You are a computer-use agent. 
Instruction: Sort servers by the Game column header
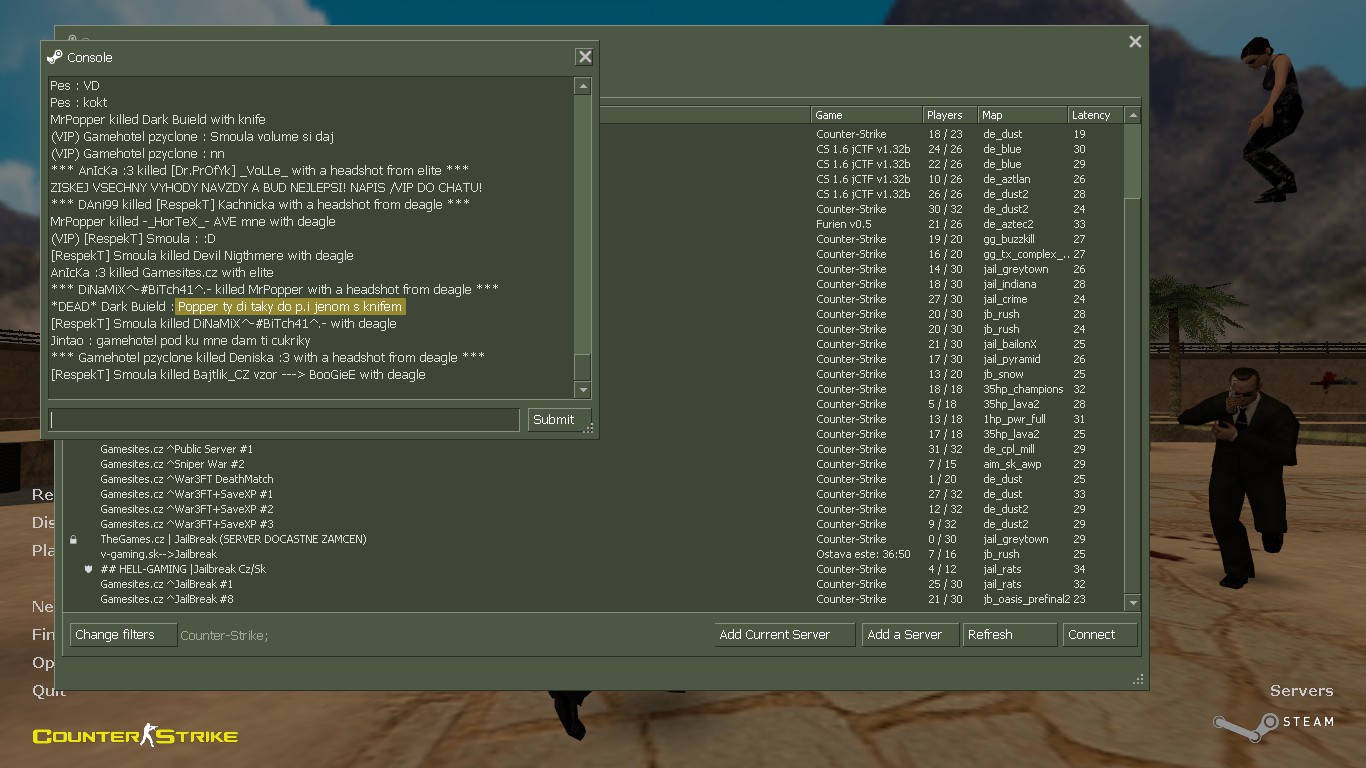coord(866,115)
